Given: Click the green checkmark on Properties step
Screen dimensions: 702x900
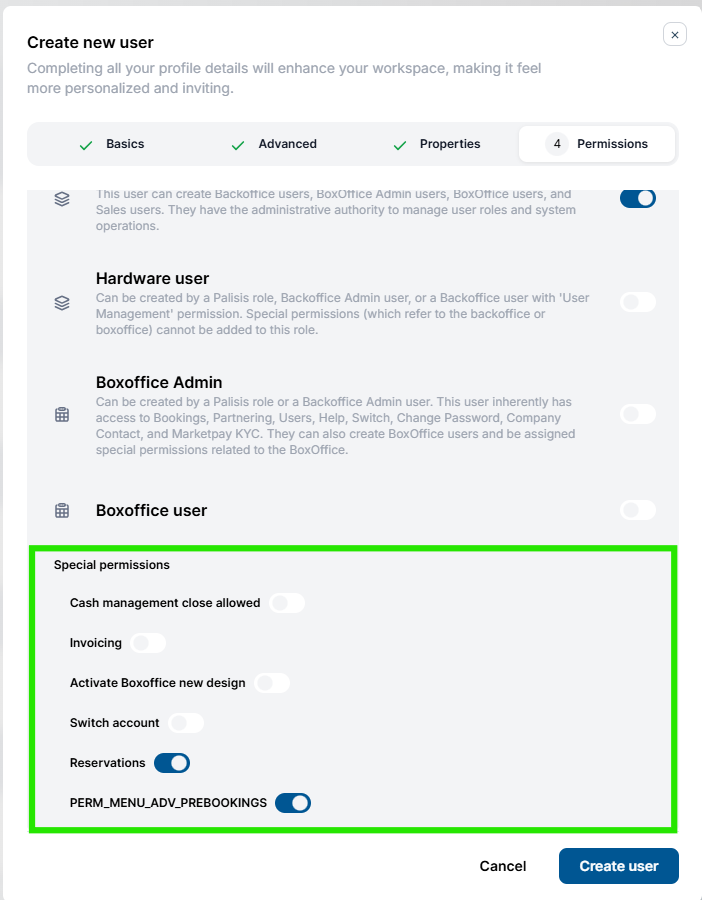Looking at the screenshot, I should (x=400, y=145).
